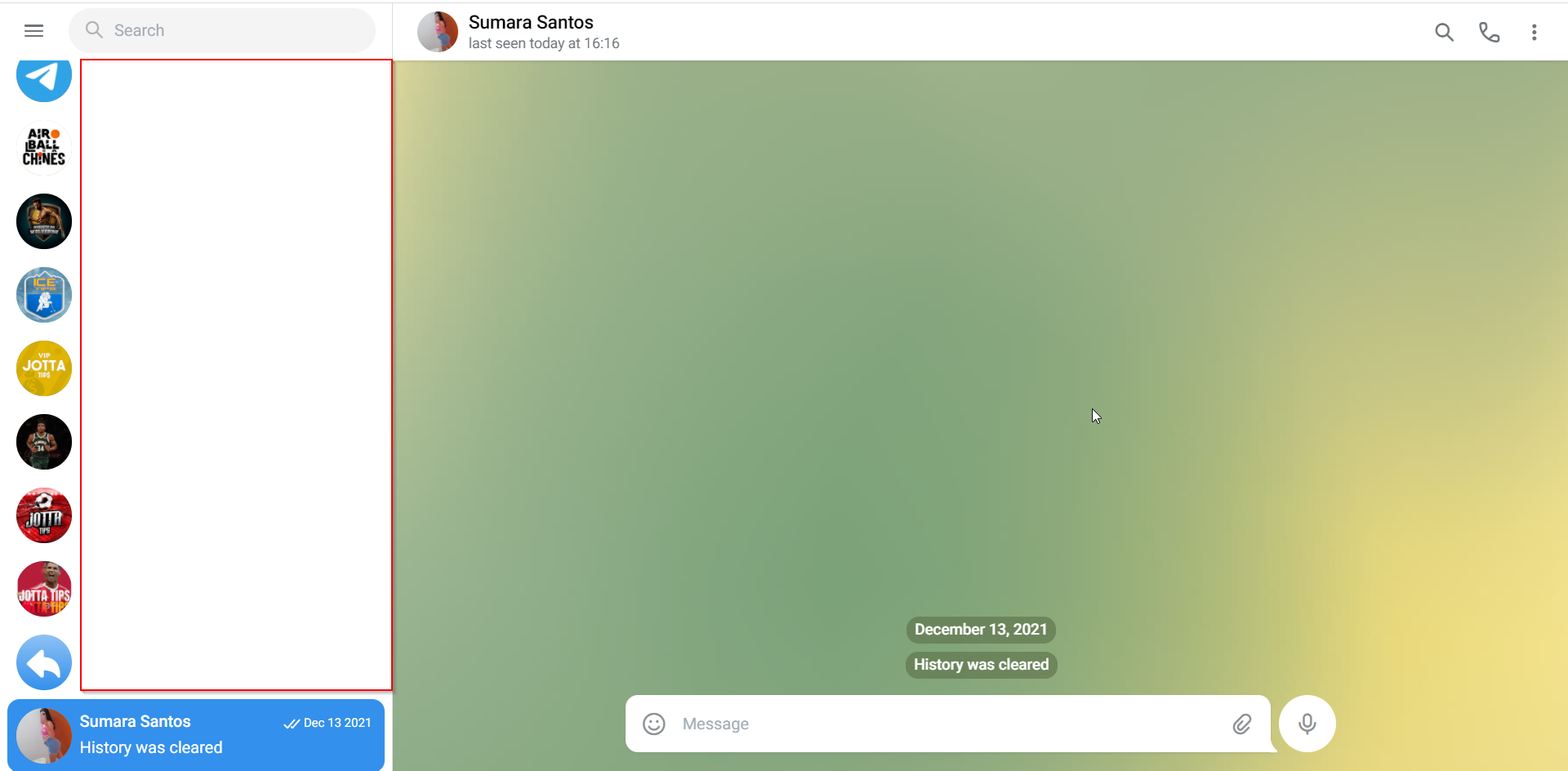
Task: Start a voice call with Sumara Santos
Action: 1489,32
